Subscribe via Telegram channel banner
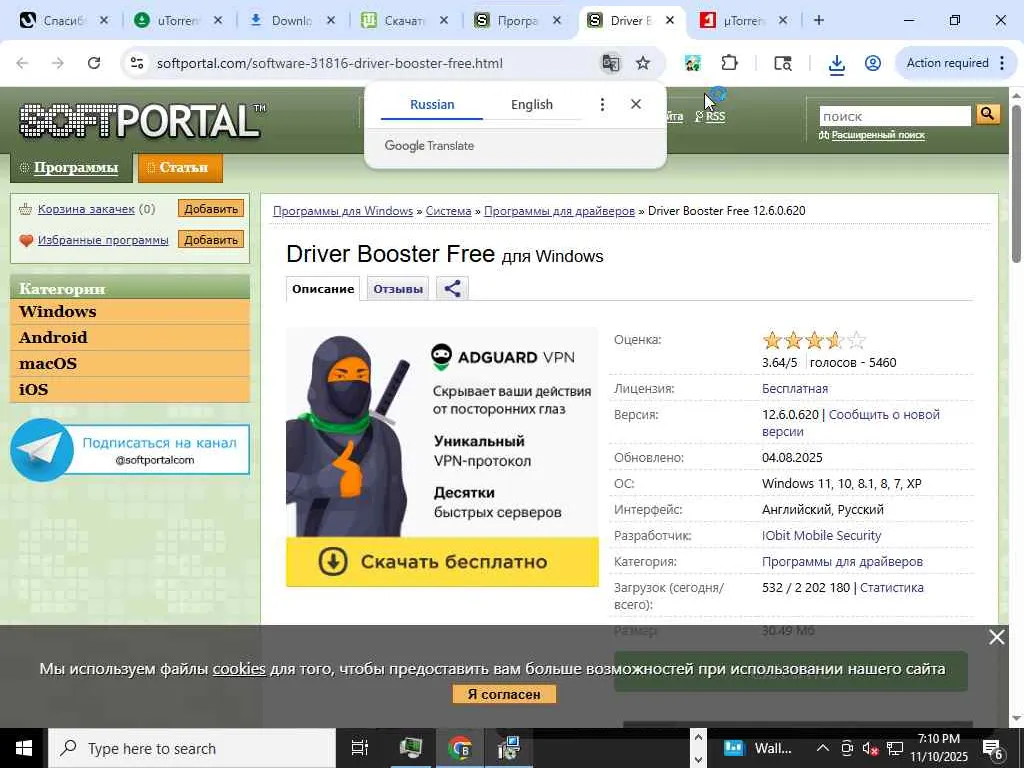The height and width of the screenshot is (768, 1024). click(130, 450)
